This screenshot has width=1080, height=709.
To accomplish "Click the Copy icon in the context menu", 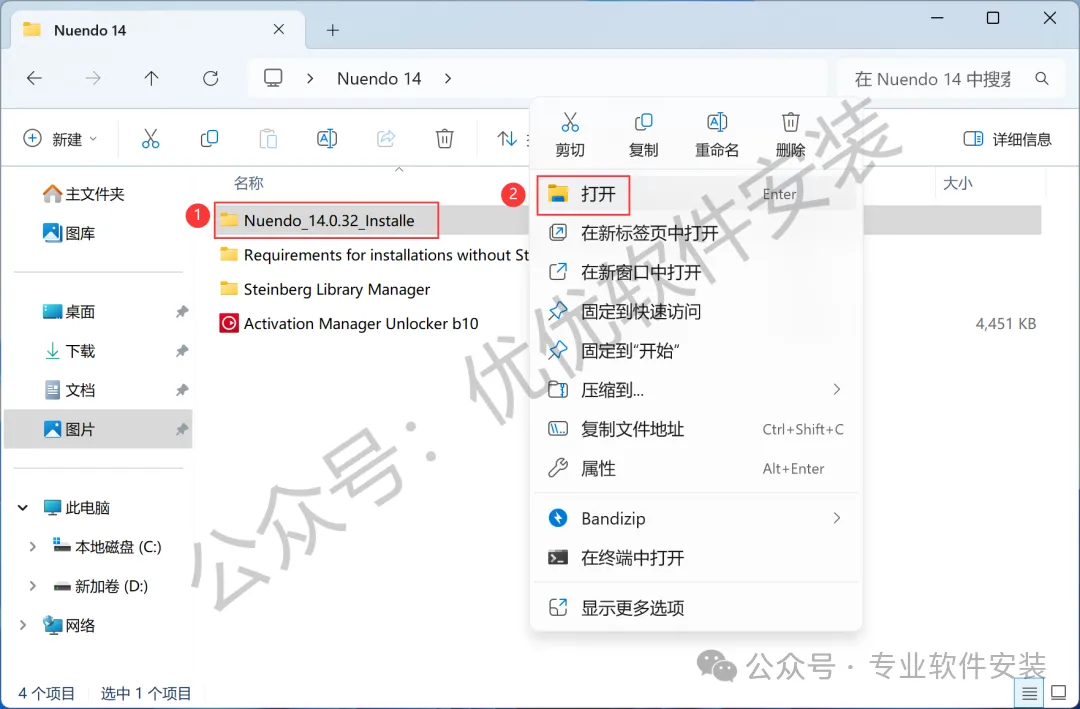I will [x=643, y=123].
